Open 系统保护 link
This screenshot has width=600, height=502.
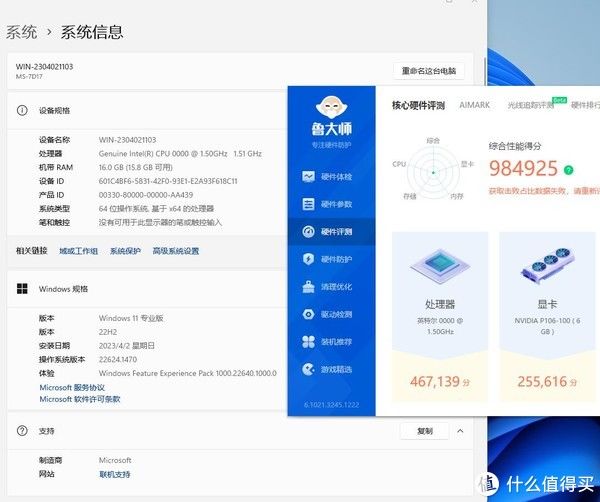(x=125, y=251)
